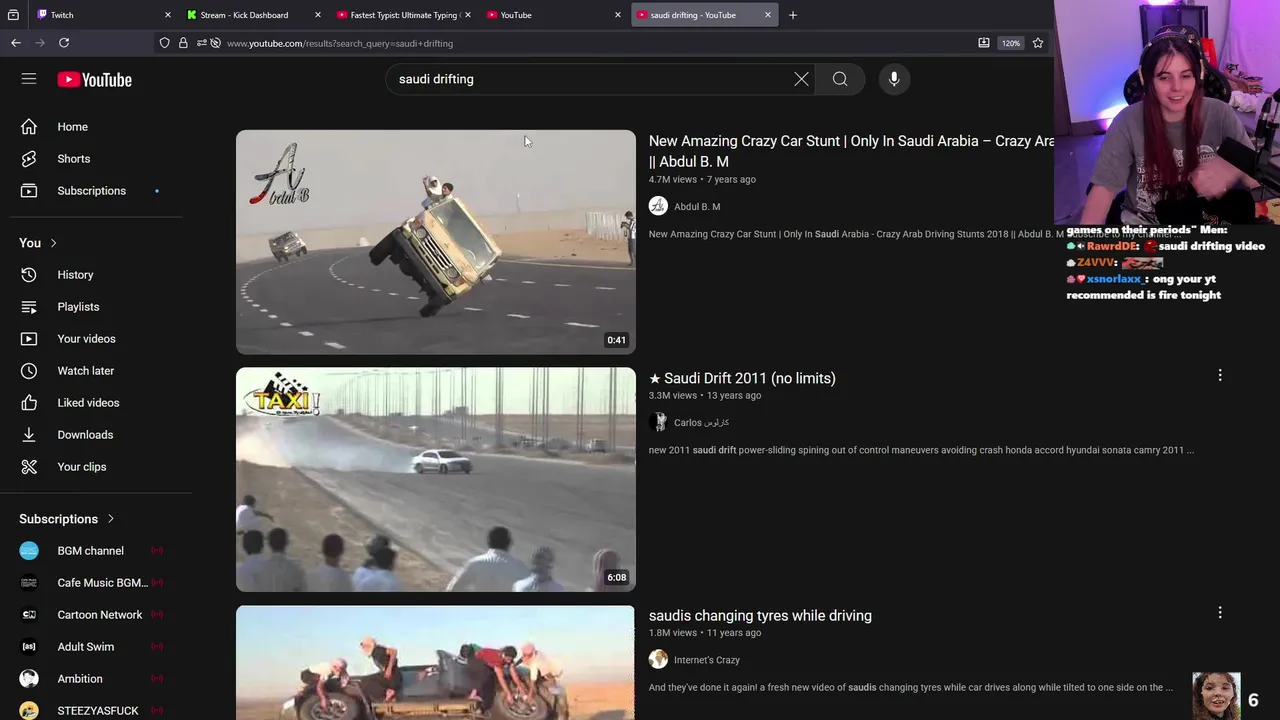Expand the You section chevron
1280x720 pixels.
53,243
